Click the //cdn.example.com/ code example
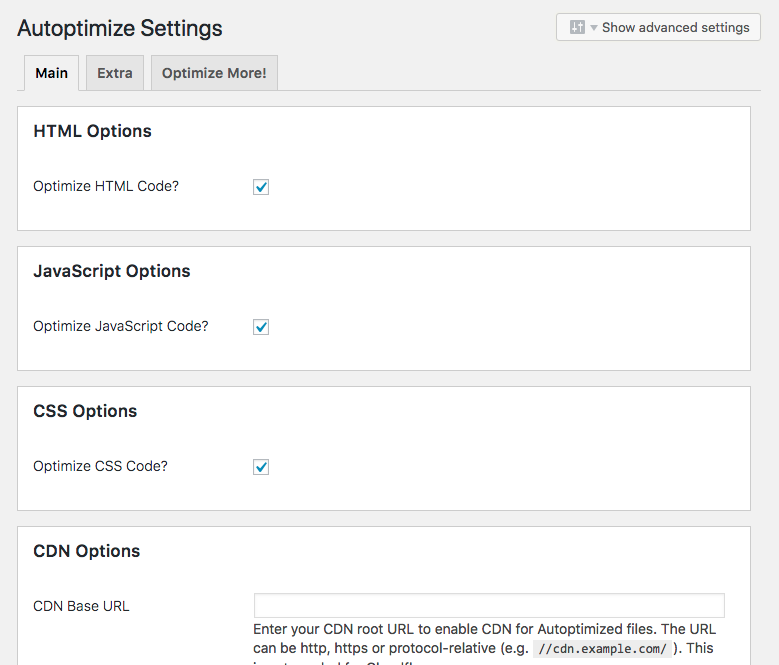Viewport: 779px width, 665px height. [x=602, y=649]
